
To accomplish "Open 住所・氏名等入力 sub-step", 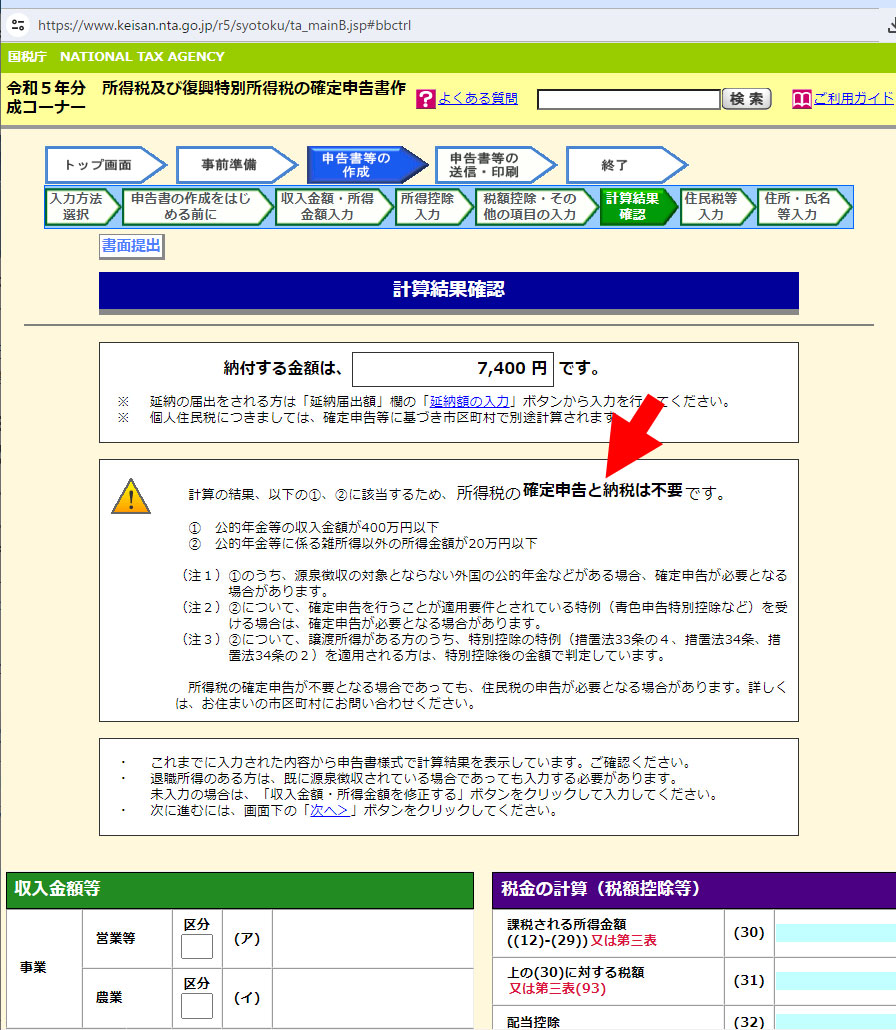I will (798, 206).
